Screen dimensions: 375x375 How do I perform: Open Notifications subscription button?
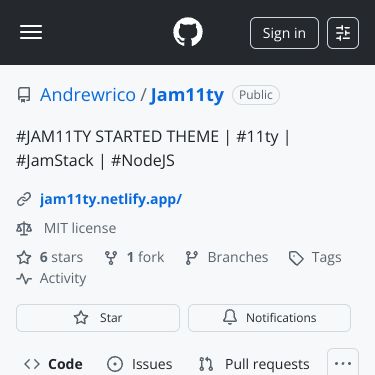point(269,318)
